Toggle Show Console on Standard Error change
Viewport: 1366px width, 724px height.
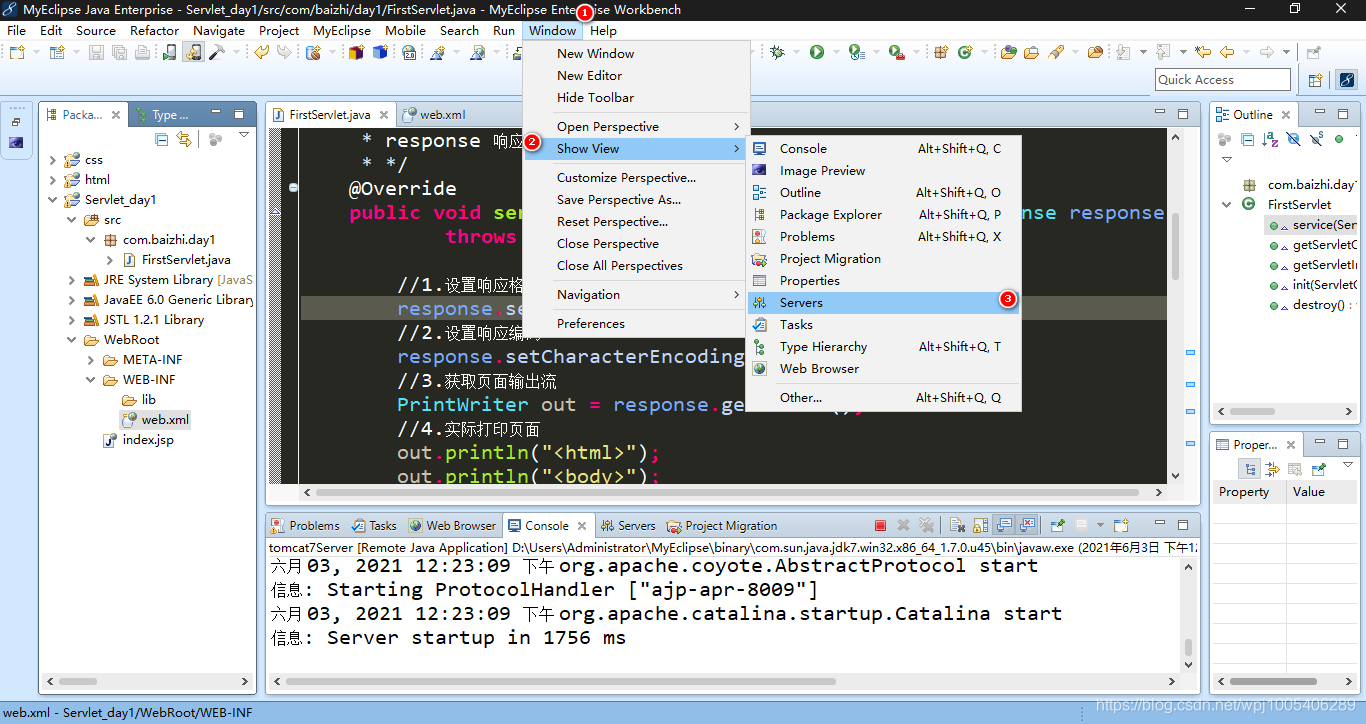click(1027, 526)
